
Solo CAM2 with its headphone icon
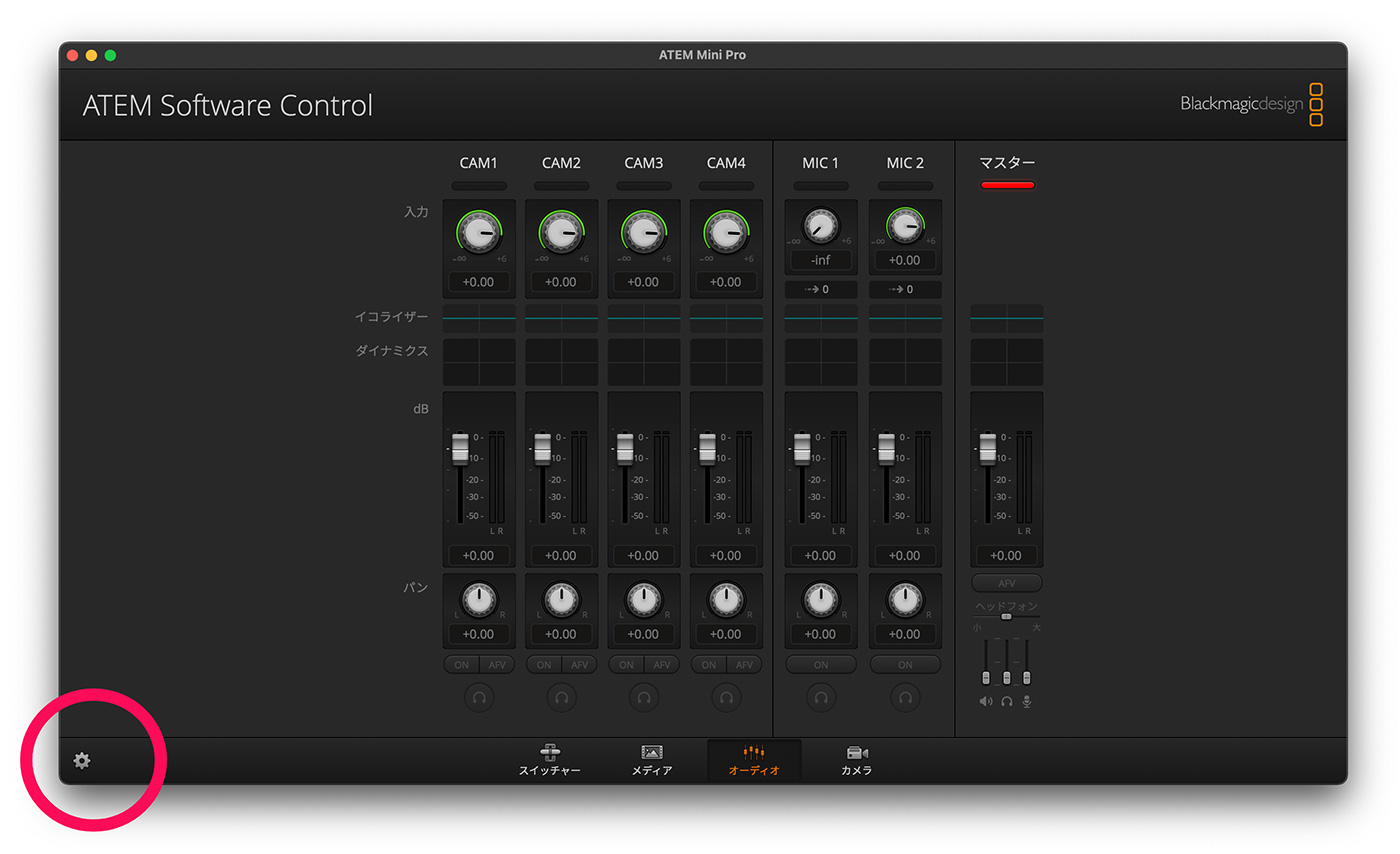[561, 697]
